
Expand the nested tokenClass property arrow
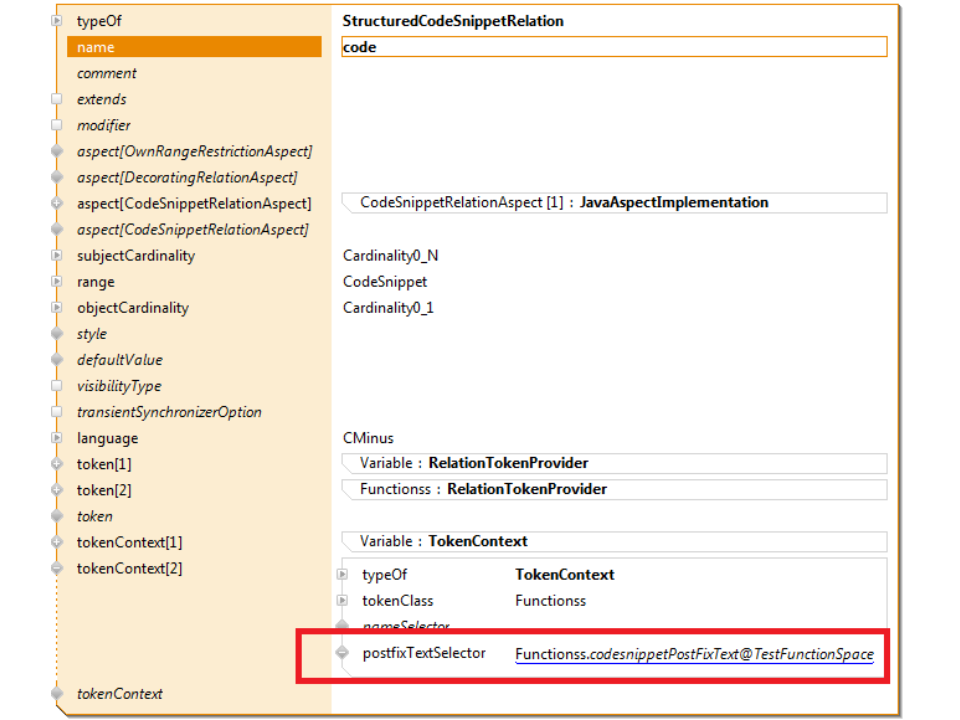click(x=342, y=601)
